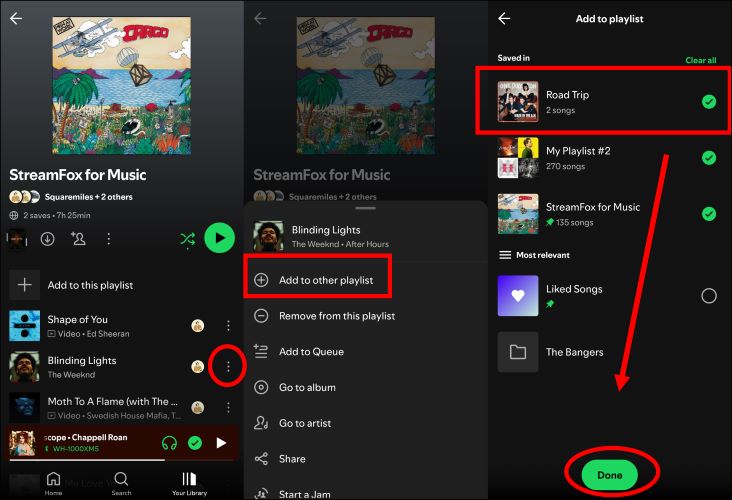Tap the bottom sheet drag handle
This screenshot has height=500, width=732.
pos(366,208)
